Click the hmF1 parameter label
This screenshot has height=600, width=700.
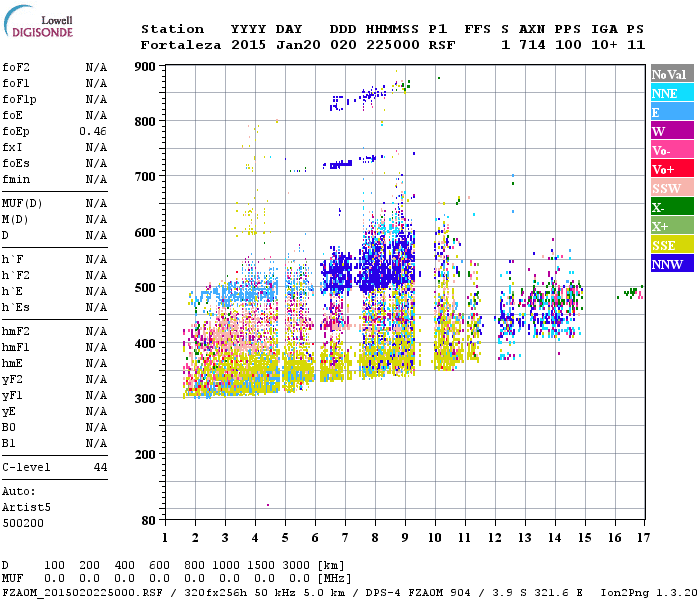16,347
